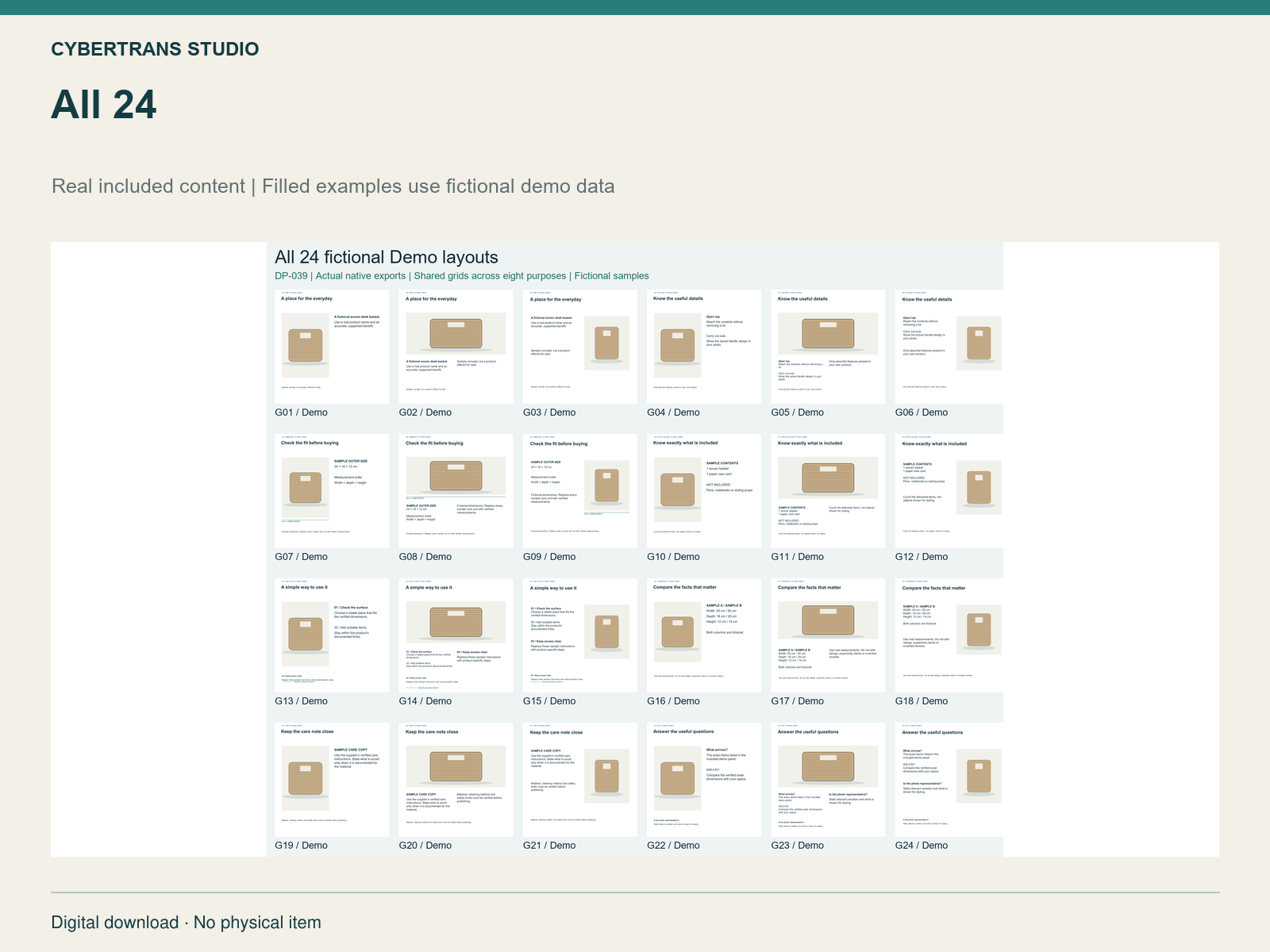Click the 'G09 / Demo' caption label
Screen dimensions: 1270x952
(549, 557)
